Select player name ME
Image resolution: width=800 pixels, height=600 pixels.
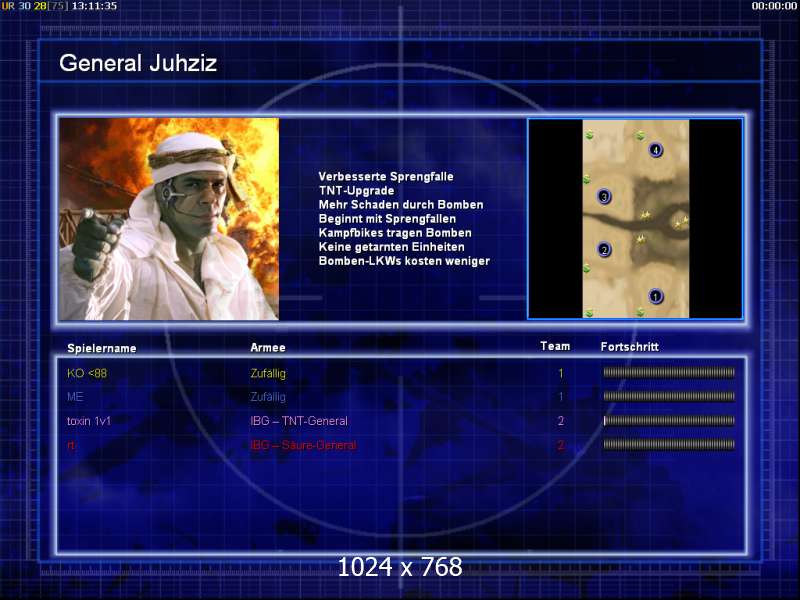coord(75,396)
